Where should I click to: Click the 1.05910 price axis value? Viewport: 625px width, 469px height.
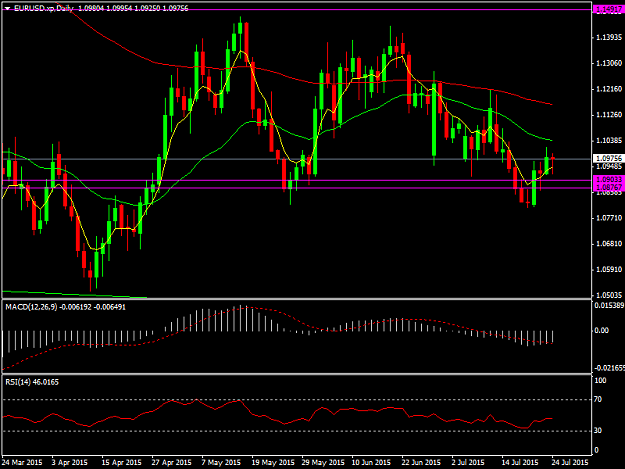609,270
